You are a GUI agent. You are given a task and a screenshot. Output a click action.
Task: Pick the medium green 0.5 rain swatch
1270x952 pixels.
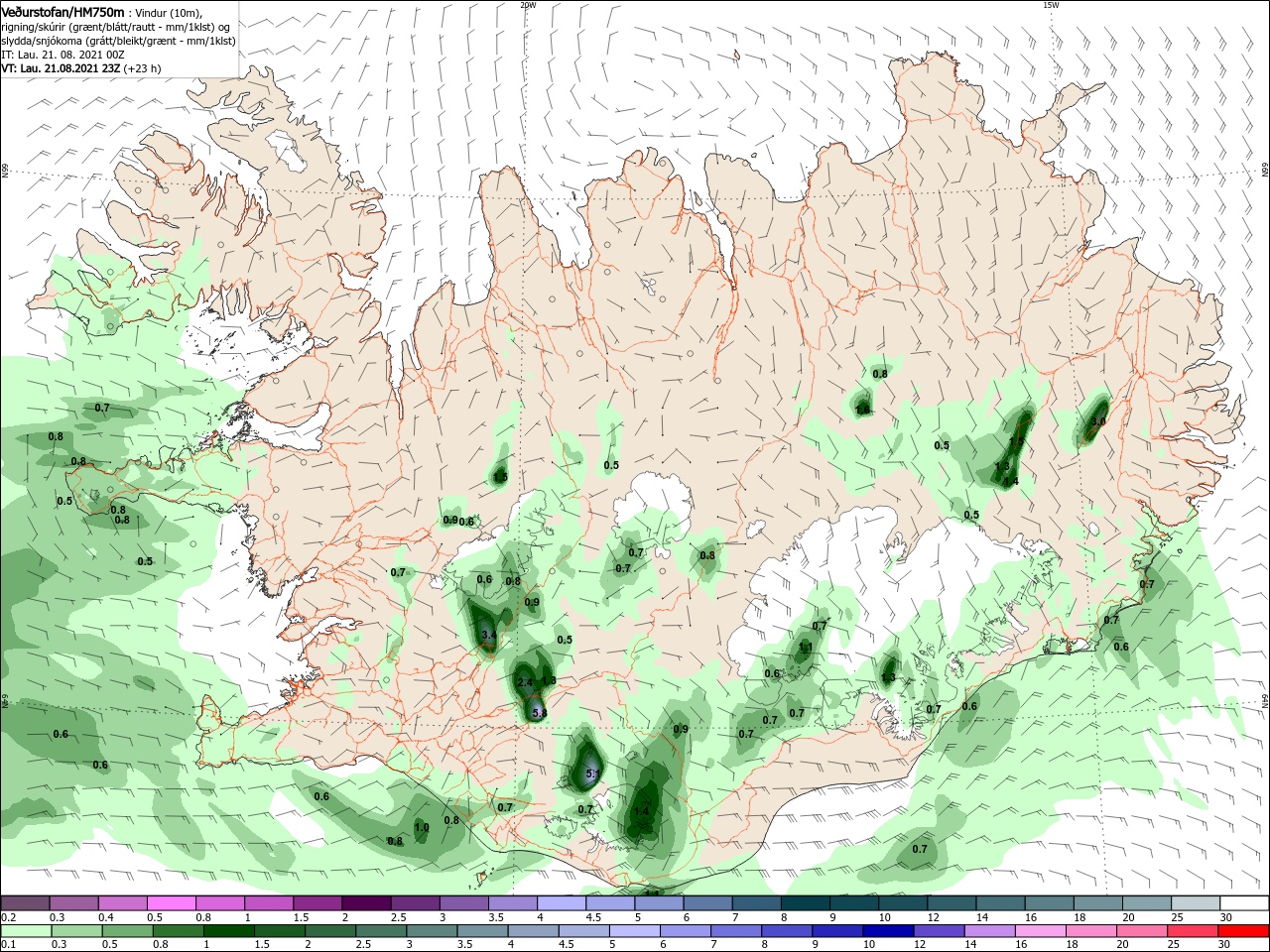coord(127,931)
